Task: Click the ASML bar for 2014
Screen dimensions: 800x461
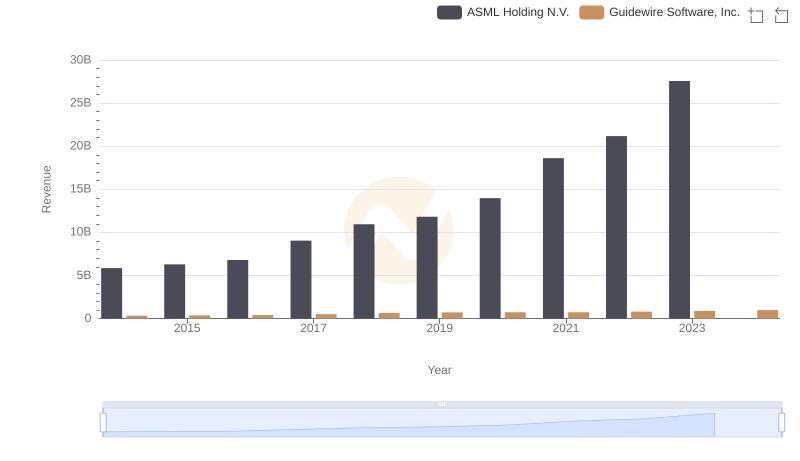Action: (x=111, y=293)
